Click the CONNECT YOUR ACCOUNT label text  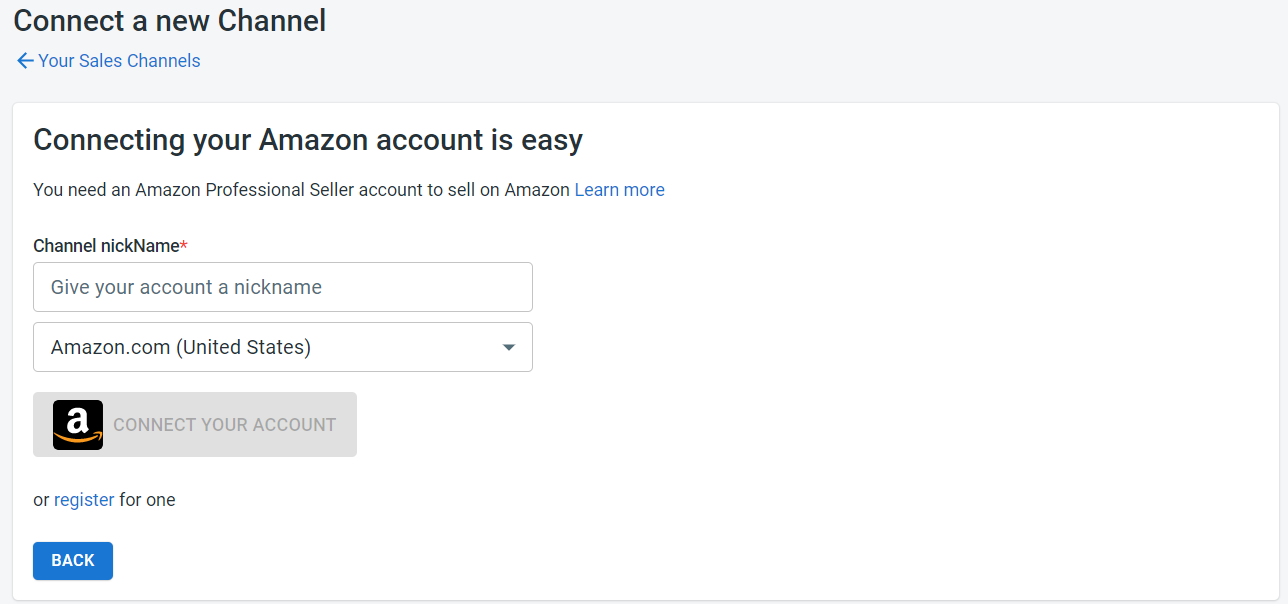pos(224,425)
